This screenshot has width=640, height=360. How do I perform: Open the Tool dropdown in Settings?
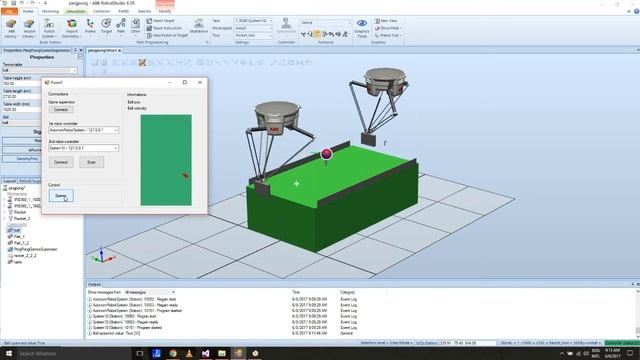pos(253,36)
